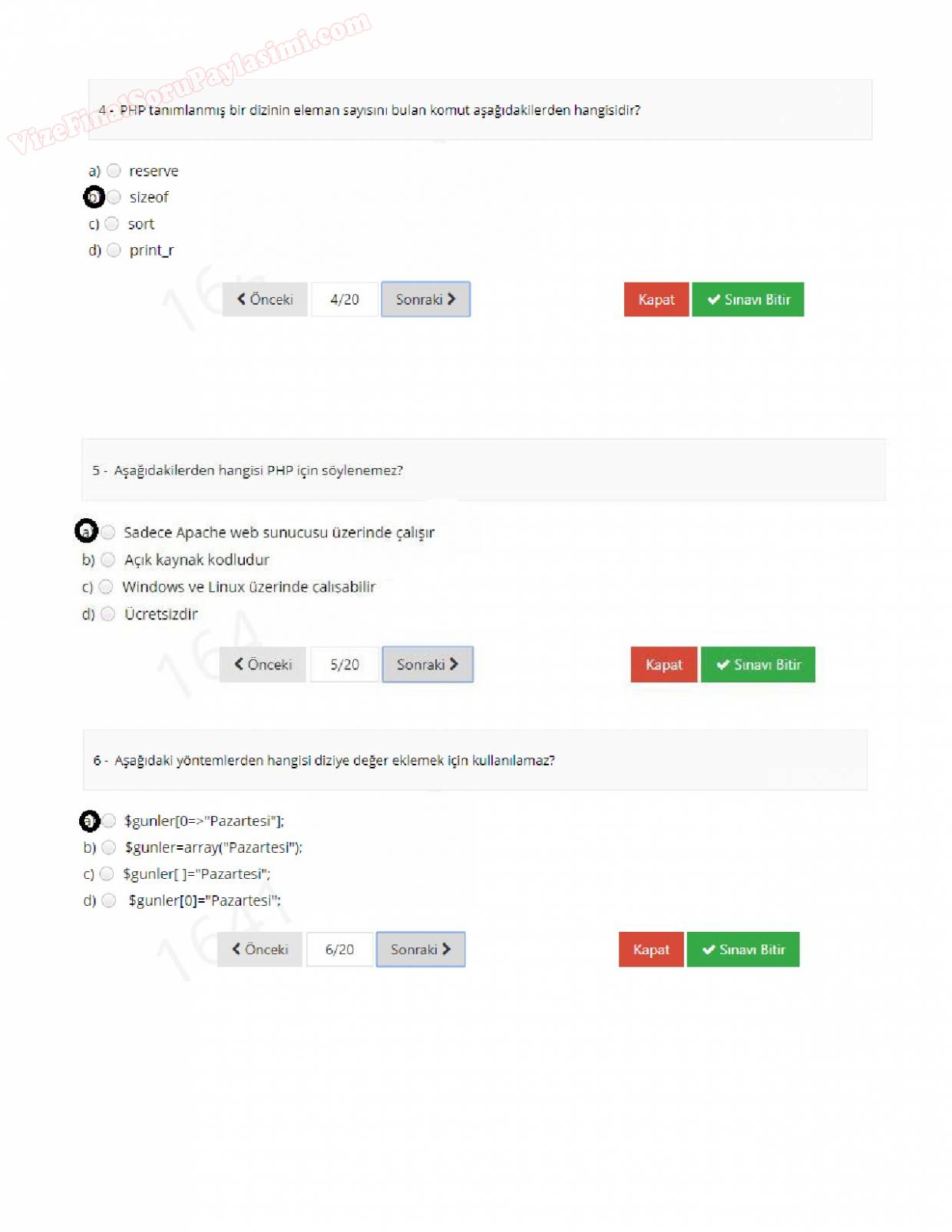Select the 'sort' answer option

112,224
